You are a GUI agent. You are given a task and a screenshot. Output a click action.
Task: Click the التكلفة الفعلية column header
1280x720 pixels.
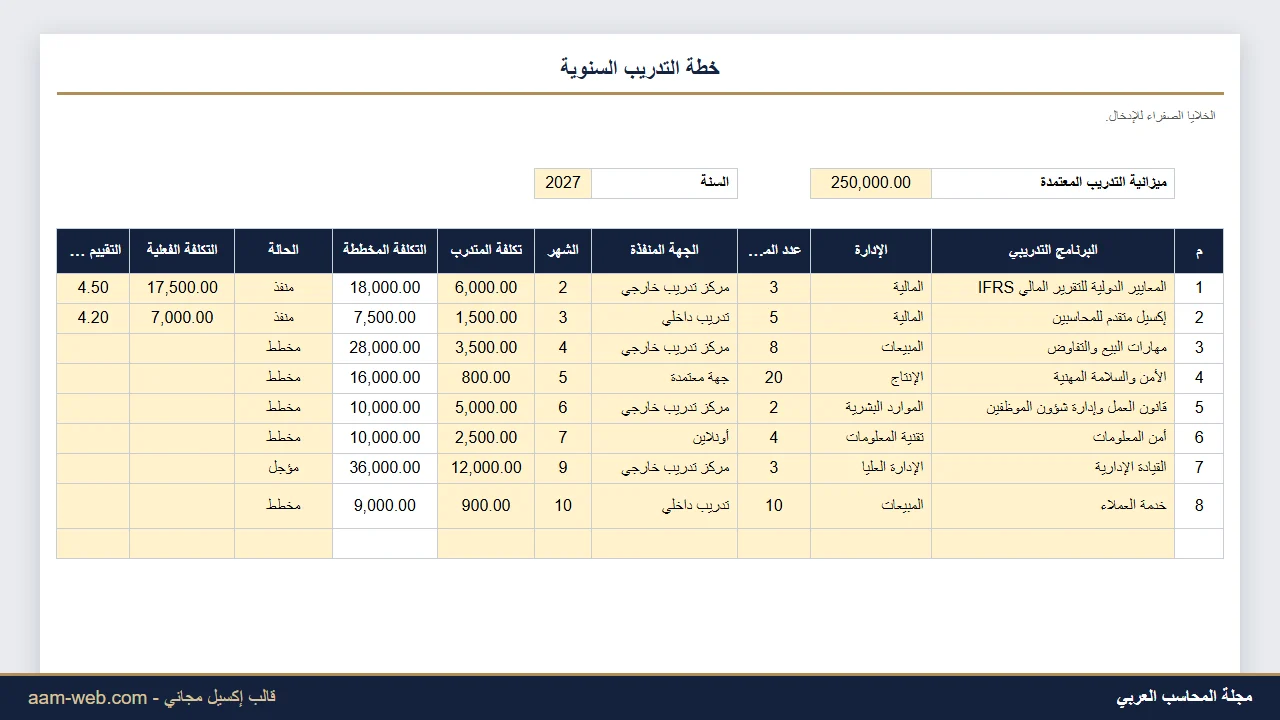[x=182, y=251]
